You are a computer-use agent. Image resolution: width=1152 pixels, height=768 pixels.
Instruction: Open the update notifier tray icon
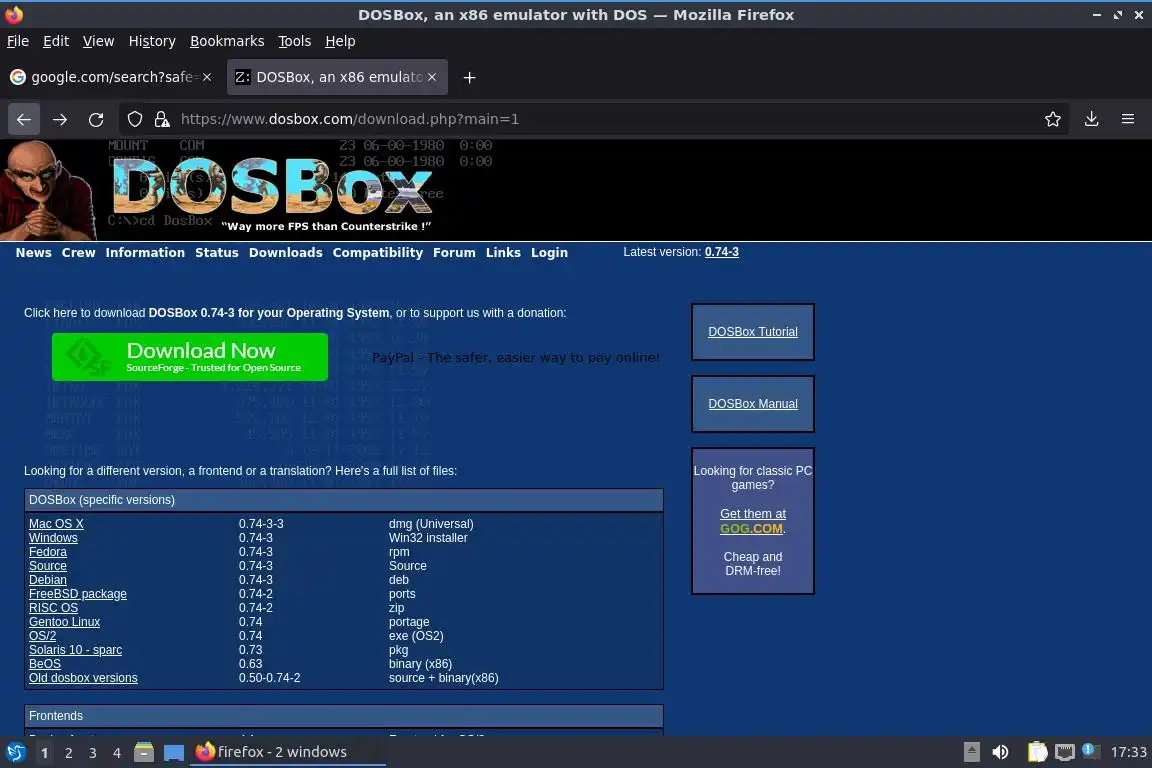[x=1091, y=750]
